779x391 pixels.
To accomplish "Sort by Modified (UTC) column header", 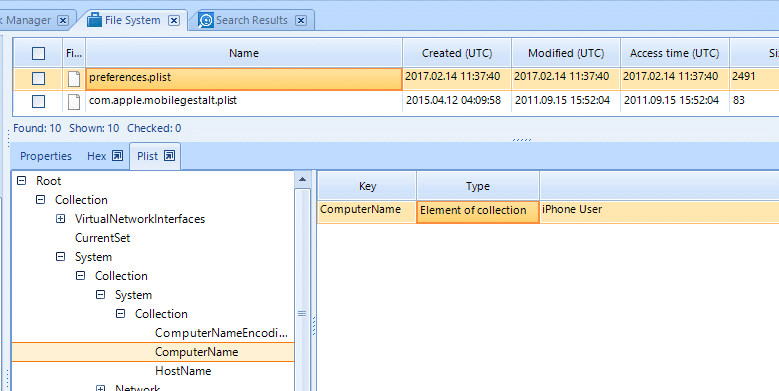I will coord(566,53).
